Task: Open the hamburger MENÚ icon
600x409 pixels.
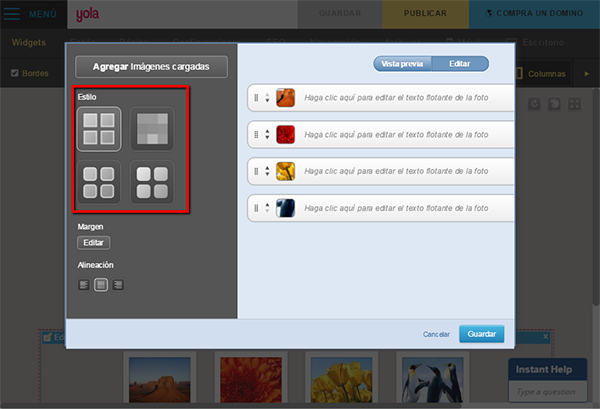Action: click(x=11, y=14)
